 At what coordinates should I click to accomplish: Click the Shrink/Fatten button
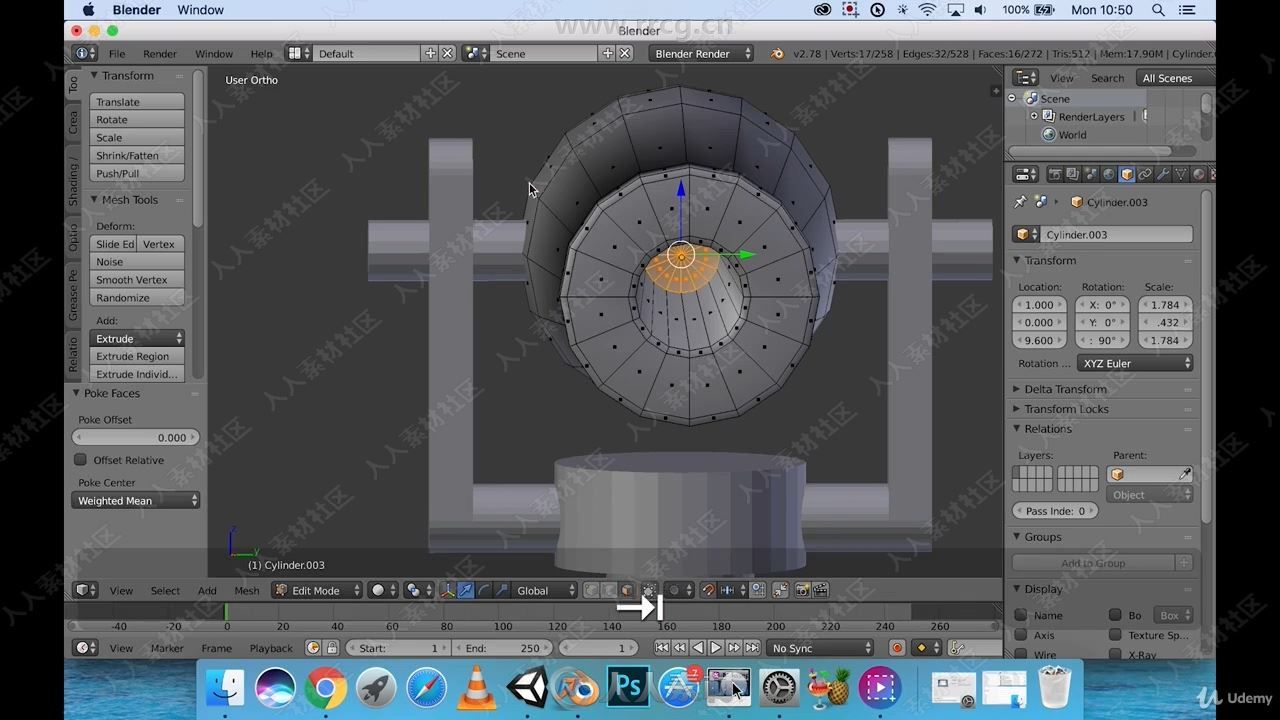coord(137,155)
